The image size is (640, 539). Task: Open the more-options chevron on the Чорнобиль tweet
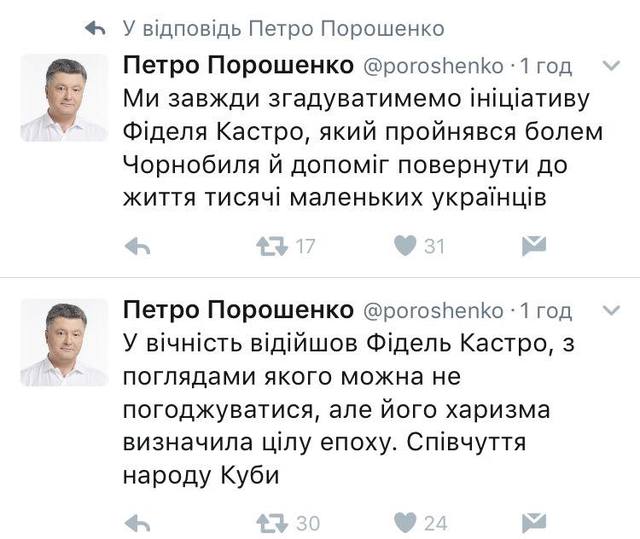click(x=611, y=66)
